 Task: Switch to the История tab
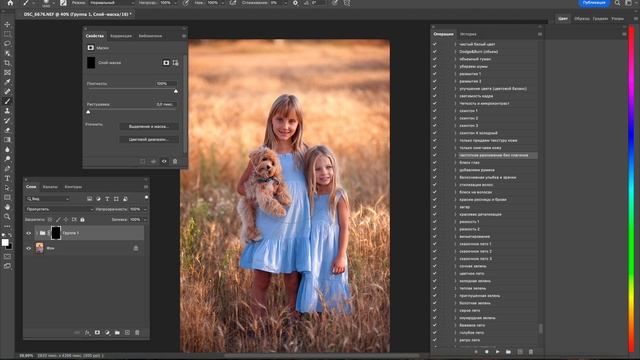[x=468, y=34]
